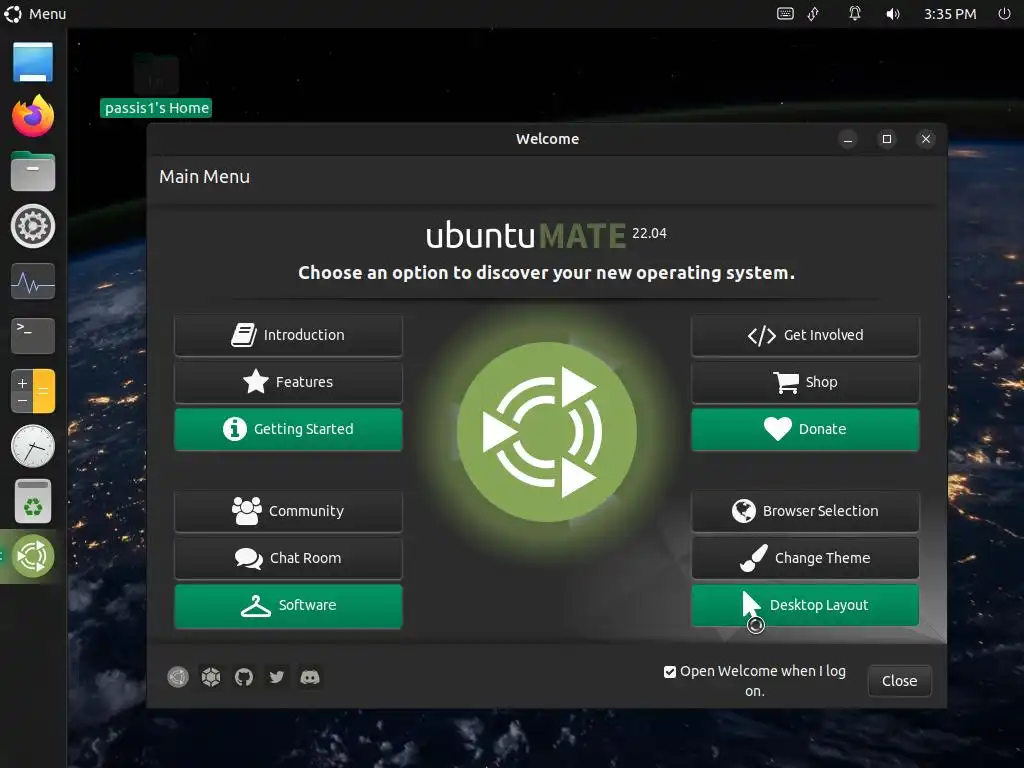
Task: Open Getting Started guide
Action: (x=288, y=429)
